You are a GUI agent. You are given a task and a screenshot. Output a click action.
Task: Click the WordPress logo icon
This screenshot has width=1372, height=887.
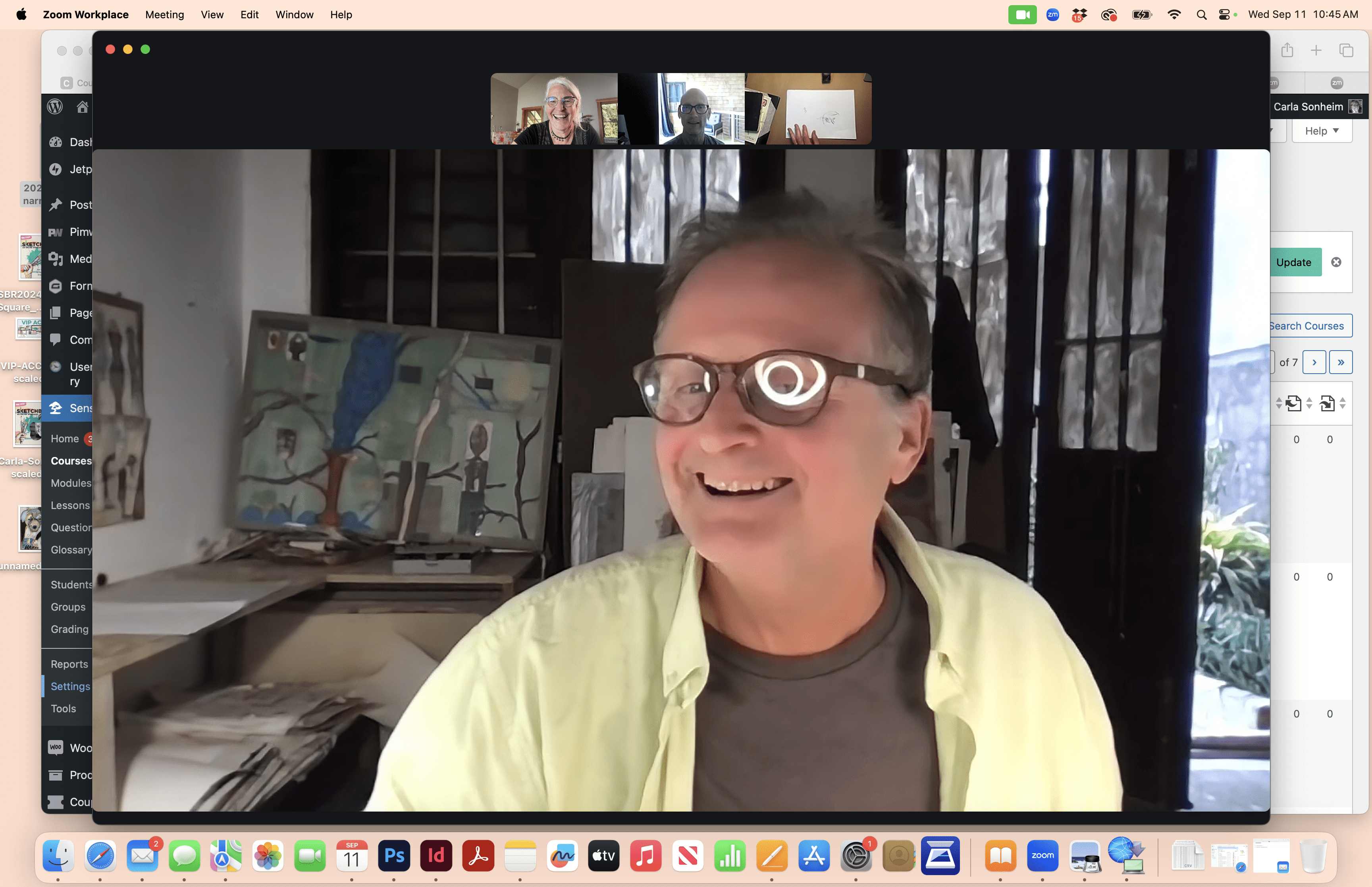pyautogui.click(x=55, y=106)
